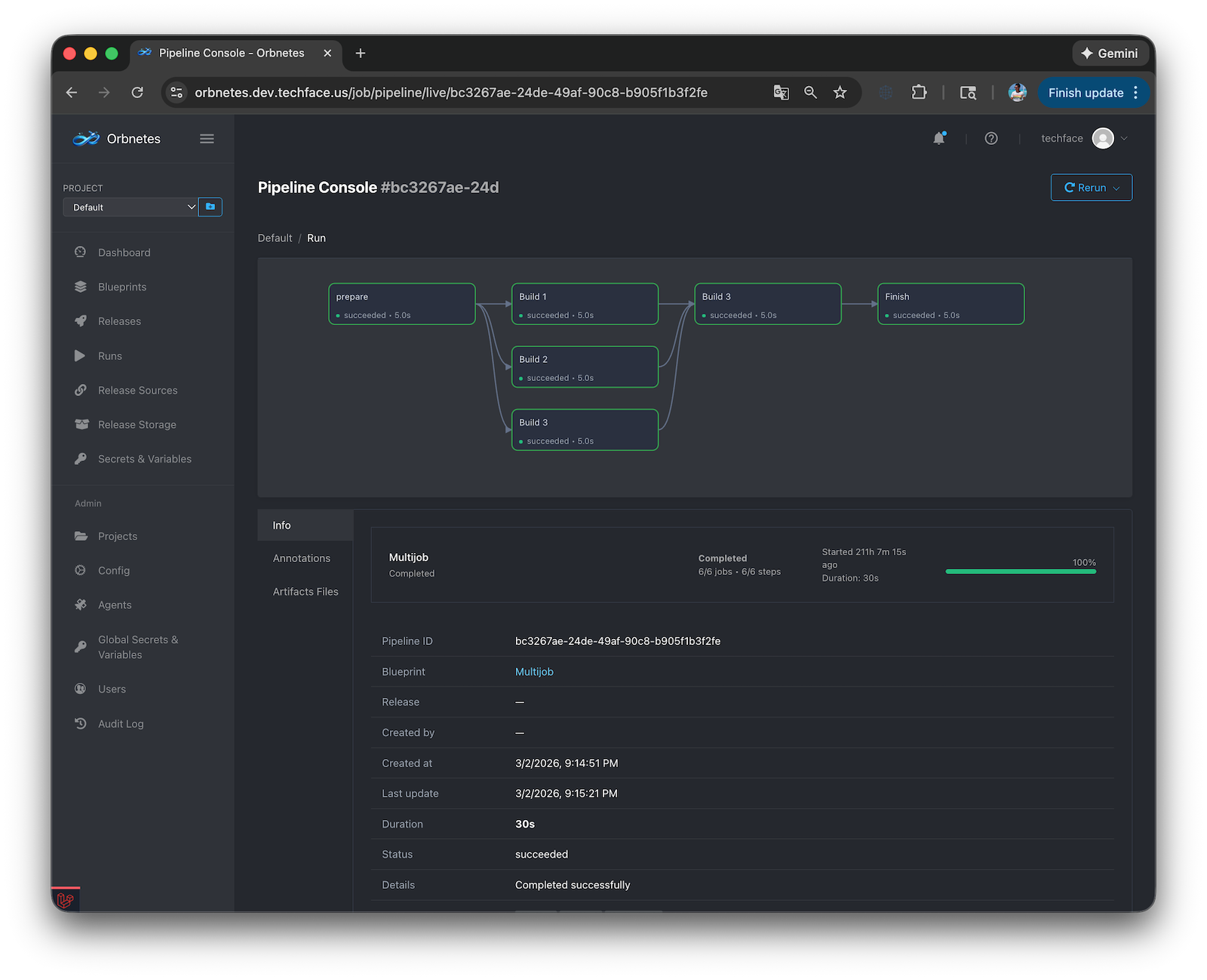
Task: Click the folder icon beside project selector
Action: (x=210, y=207)
